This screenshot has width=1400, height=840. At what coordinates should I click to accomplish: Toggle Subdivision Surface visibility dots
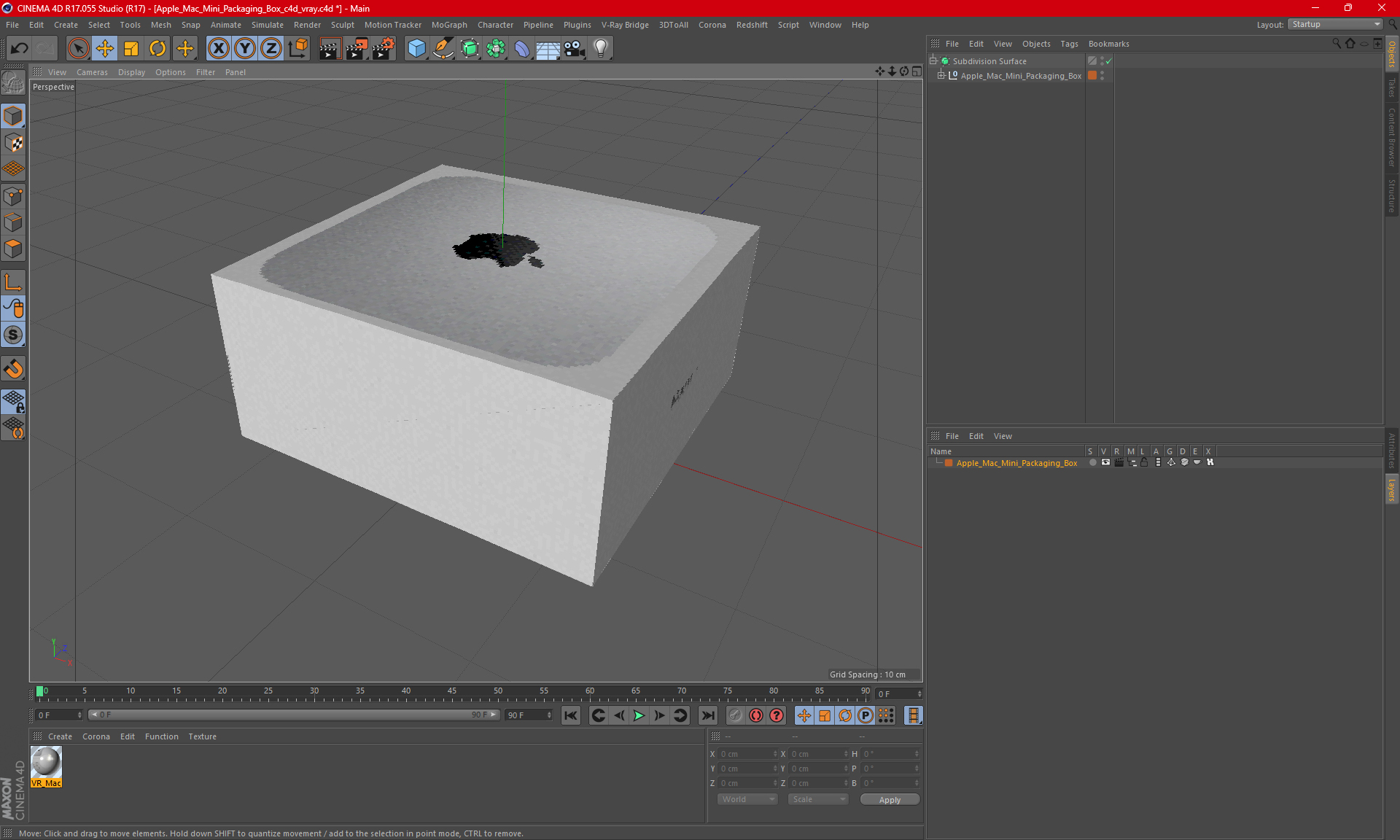point(1102,61)
